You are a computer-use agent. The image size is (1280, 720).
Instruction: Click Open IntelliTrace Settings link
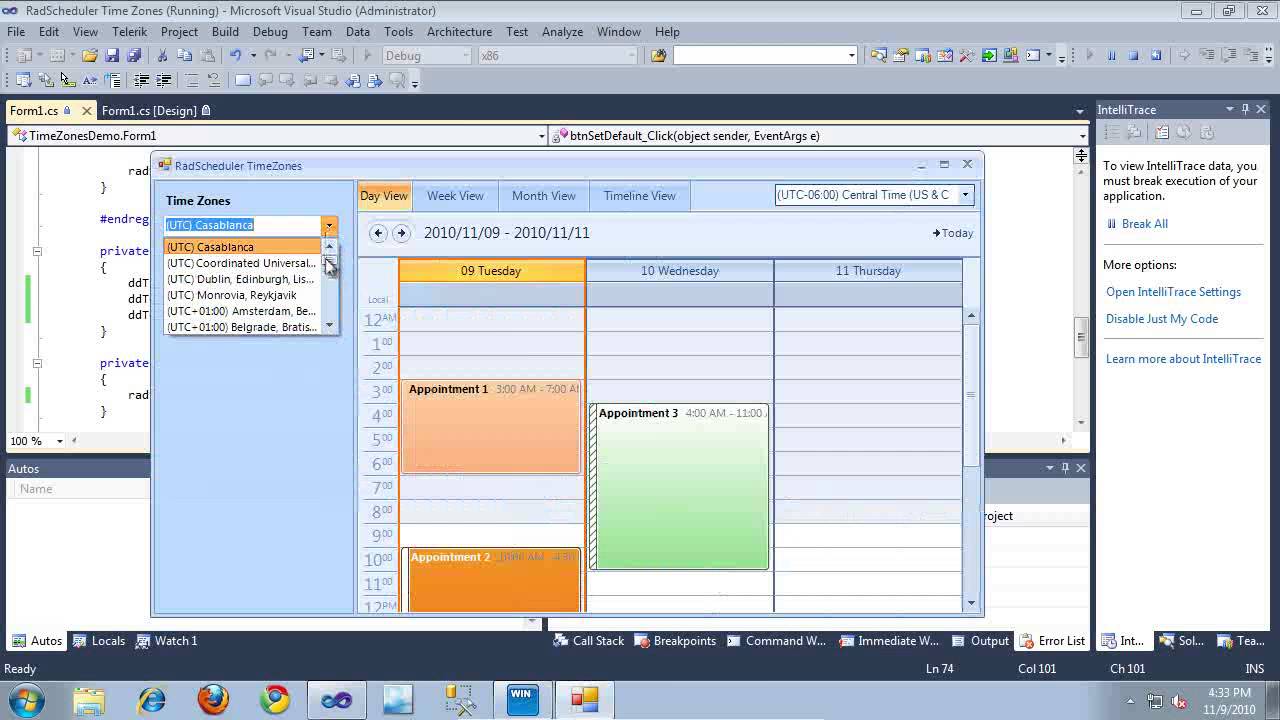pos(1173,292)
